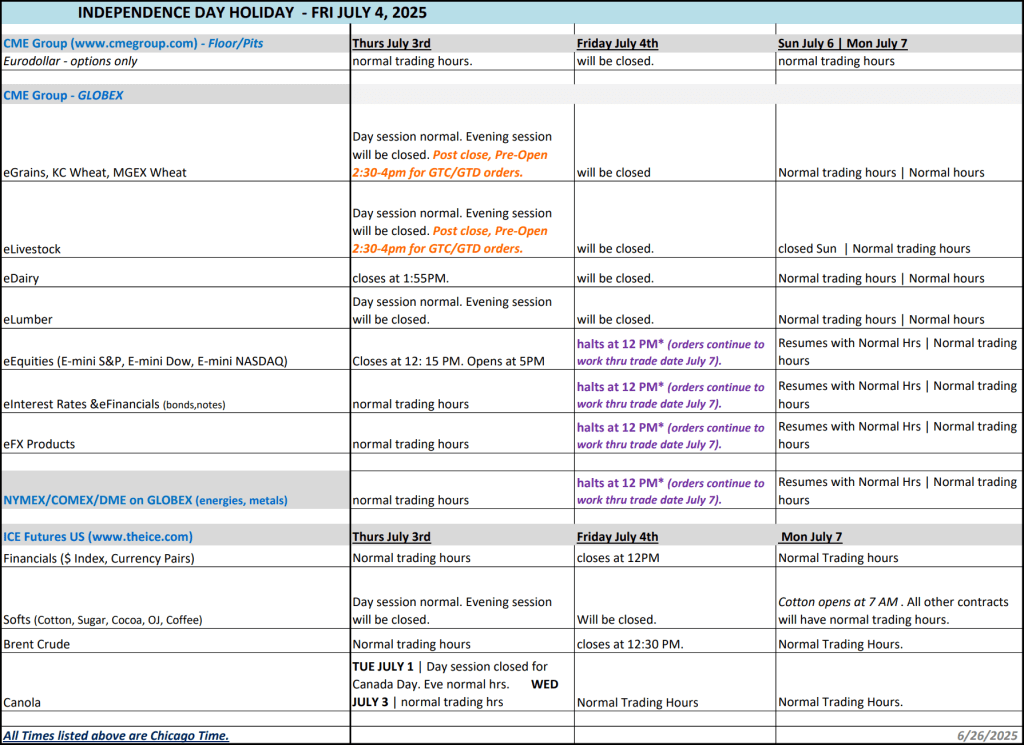
Task: Click eDairy Friday 'will be closed.' cell
Action: pos(615,278)
